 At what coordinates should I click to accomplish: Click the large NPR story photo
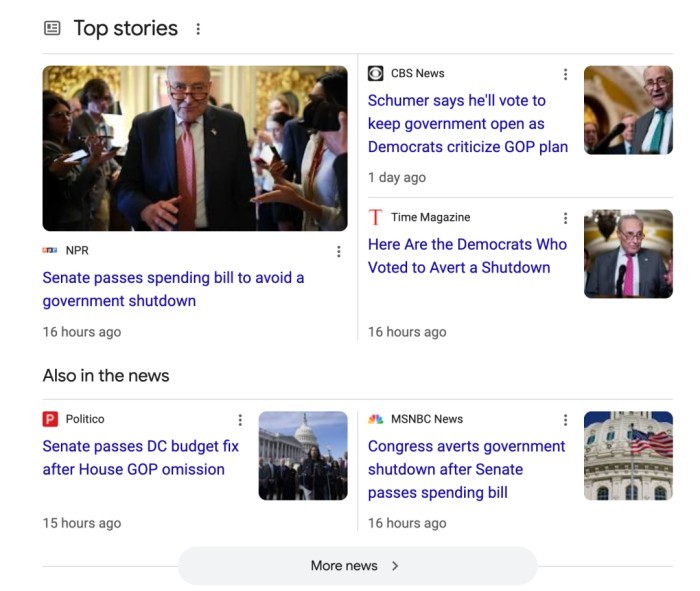click(x=195, y=148)
